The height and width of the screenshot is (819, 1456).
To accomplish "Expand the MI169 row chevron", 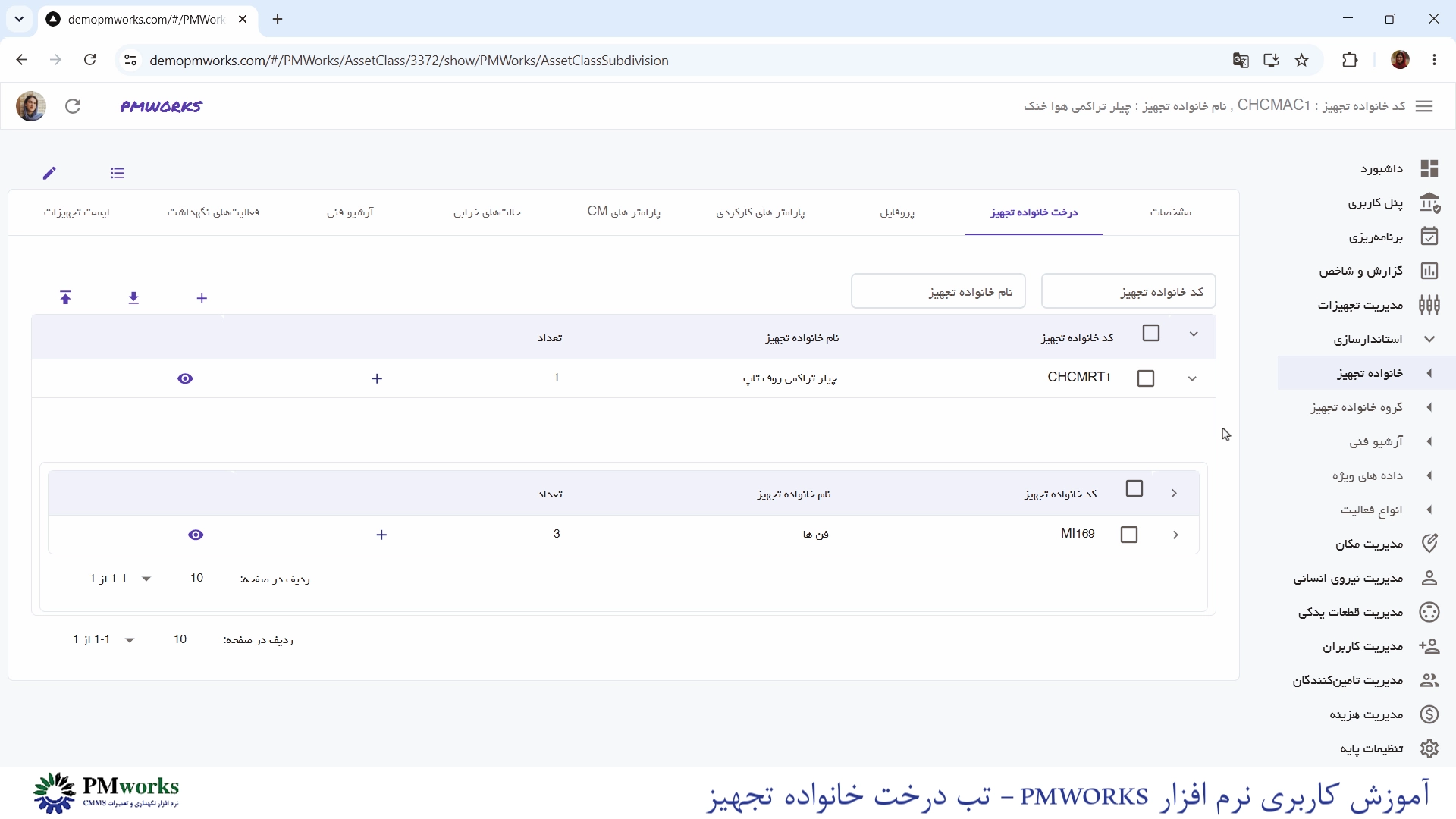I will pyautogui.click(x=1175, y=535).
